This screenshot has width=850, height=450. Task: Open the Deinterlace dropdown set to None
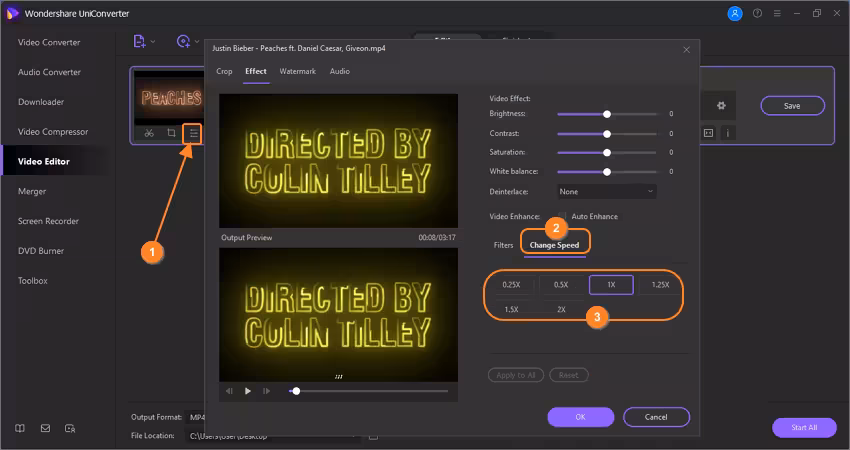click(607, 191)
